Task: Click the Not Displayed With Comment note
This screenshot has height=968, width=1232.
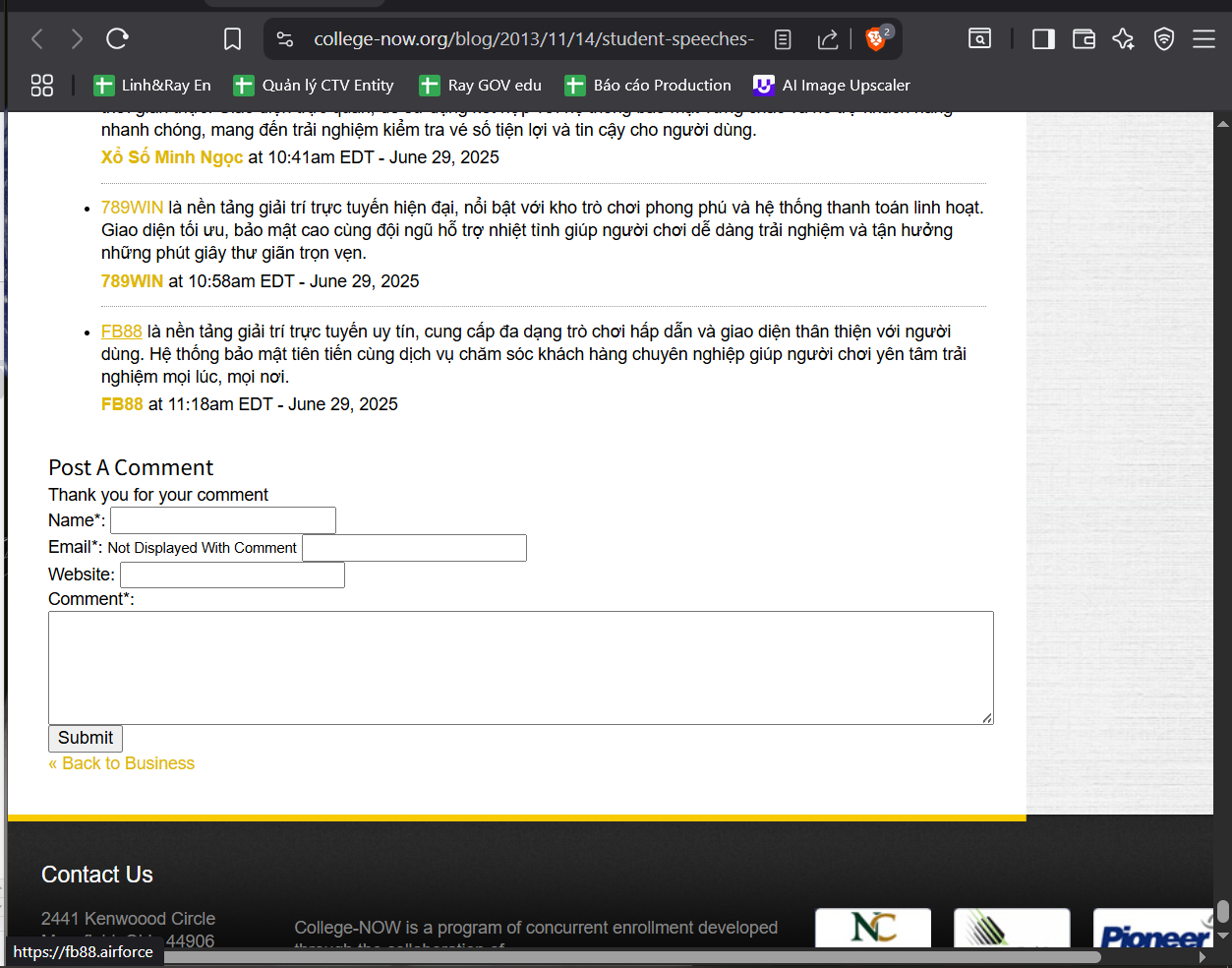Action: point(202,548)
